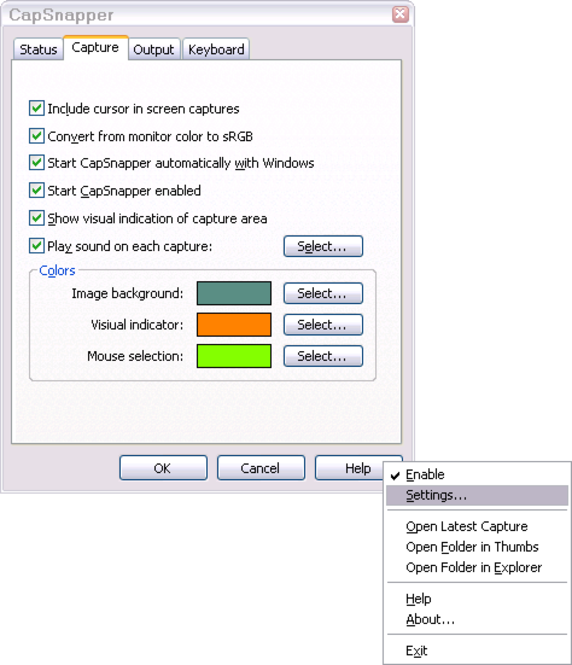
Task: Choose Settings... from the context menu
Action: click(x=477, y=495)
